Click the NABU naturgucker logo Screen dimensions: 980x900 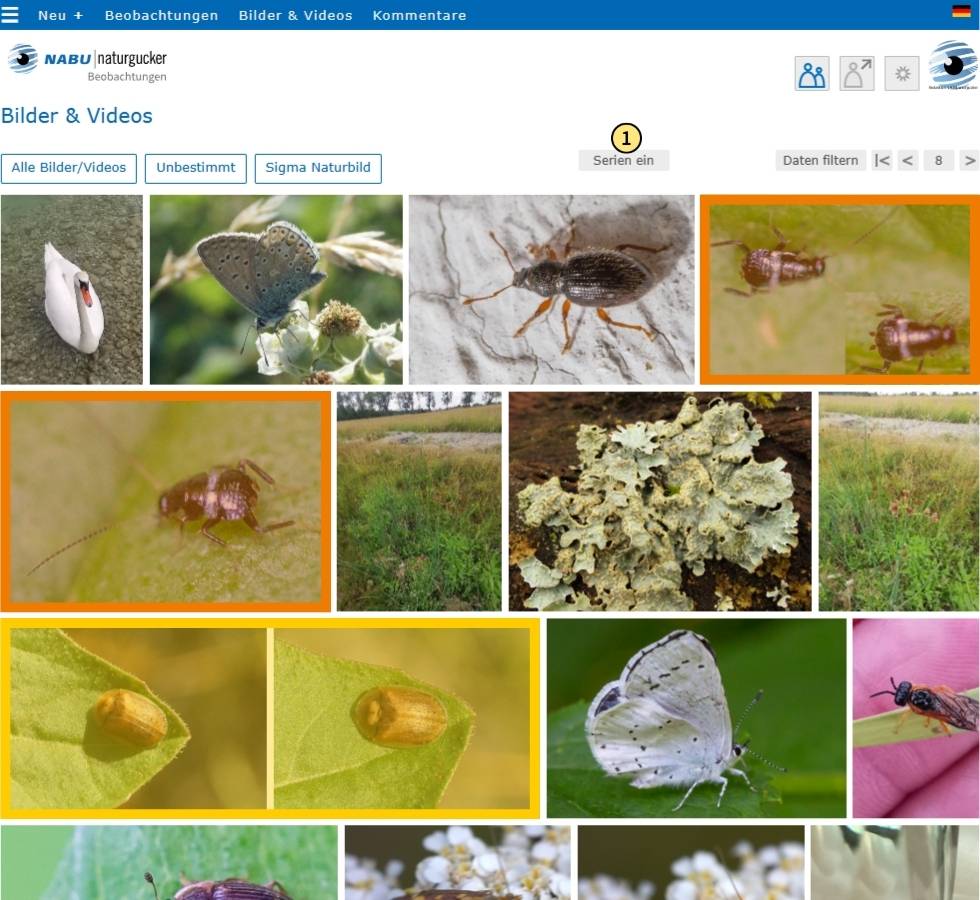click(x=88, y=62)
